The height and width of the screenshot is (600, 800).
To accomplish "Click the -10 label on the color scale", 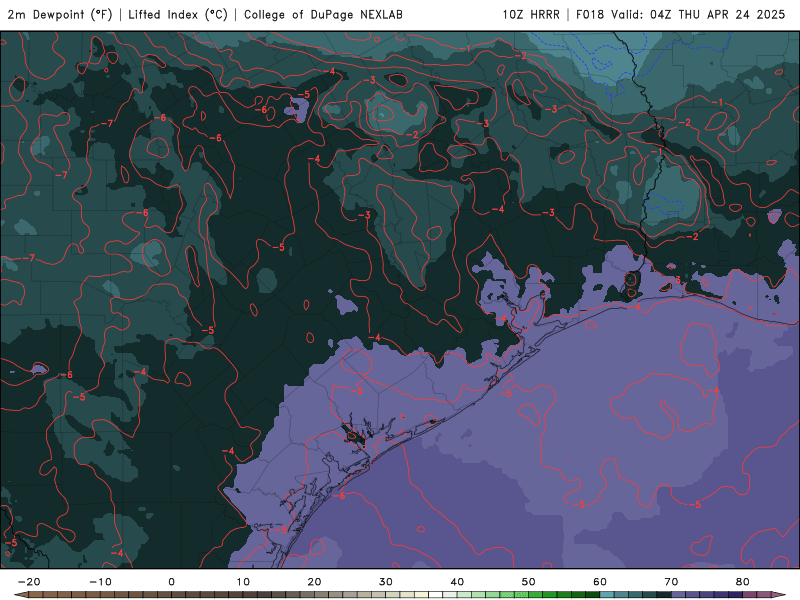I will tap(100, 582).
